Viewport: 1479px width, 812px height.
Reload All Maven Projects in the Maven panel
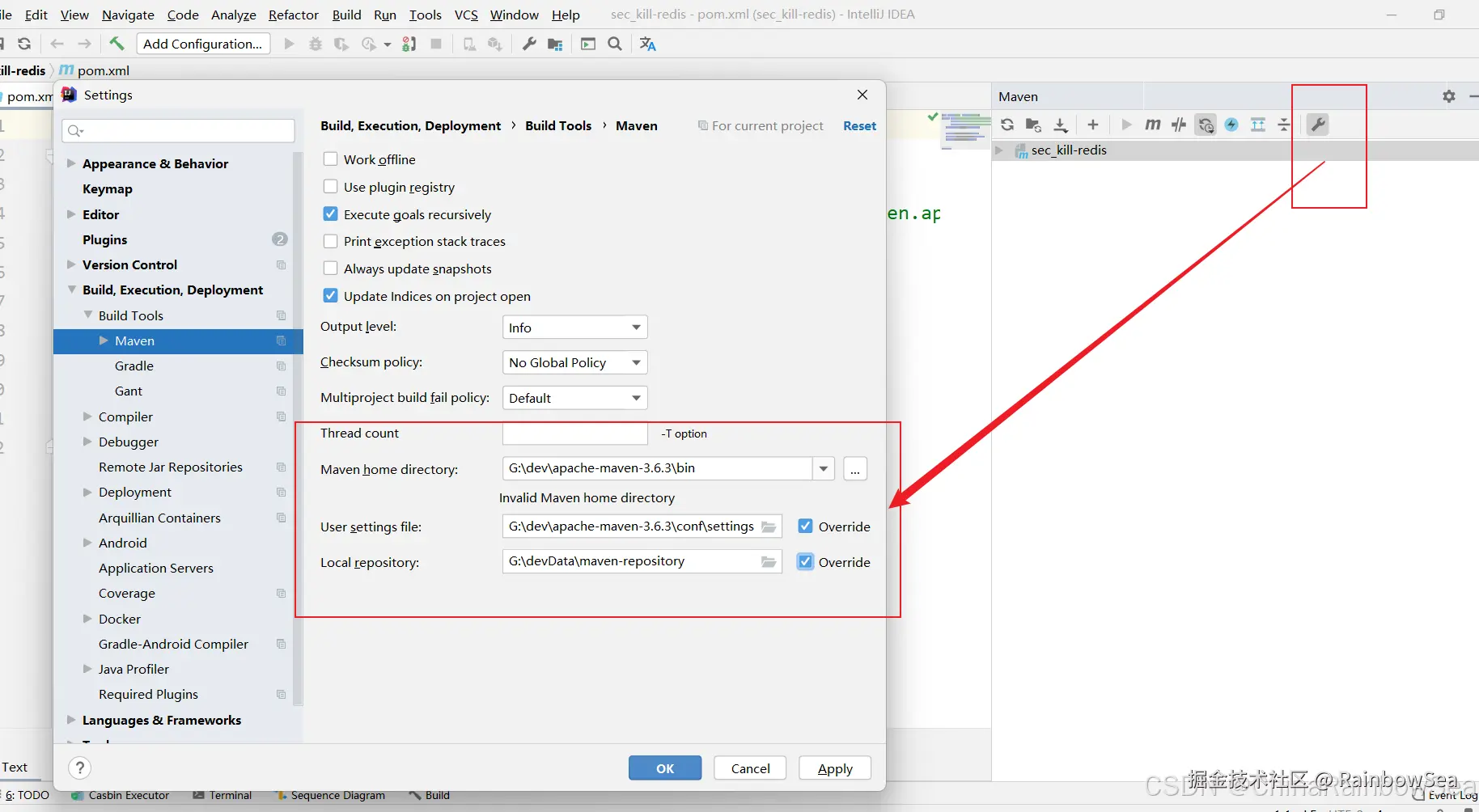(x=1007, y=125)
